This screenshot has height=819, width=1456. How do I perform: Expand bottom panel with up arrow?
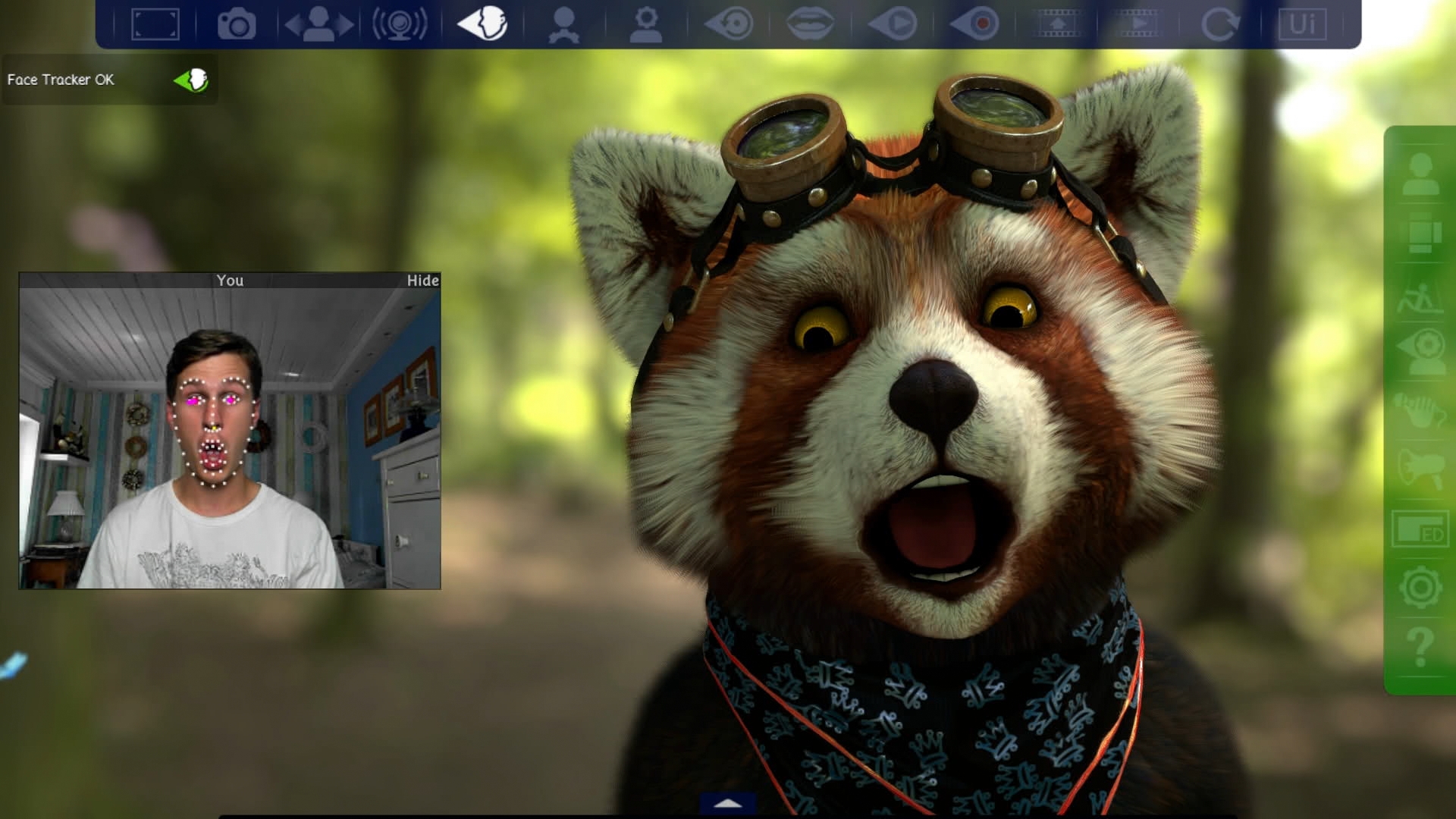pyautogui.click(x=728, y=804)
